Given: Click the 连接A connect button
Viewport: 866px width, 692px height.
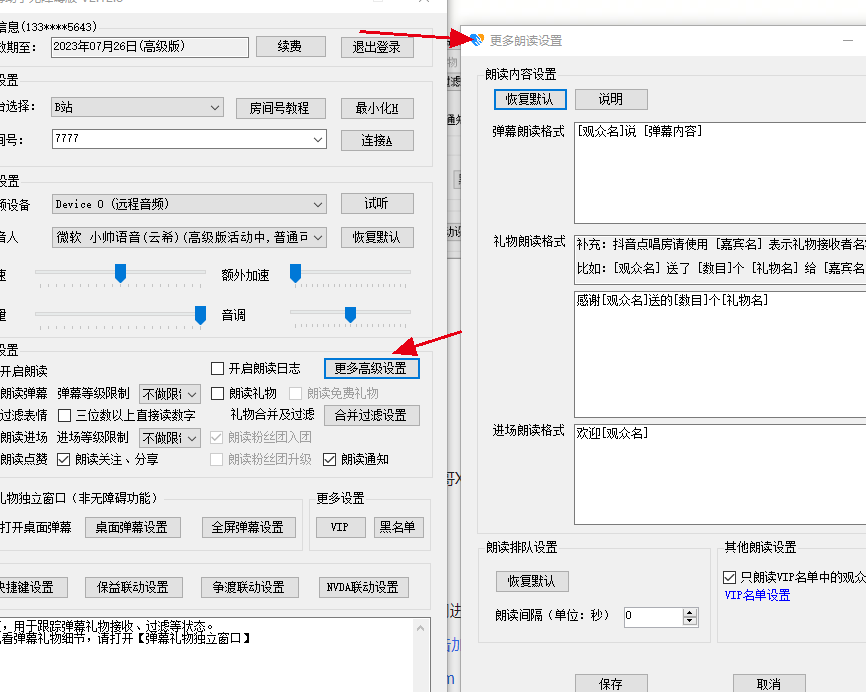Looking at the screenshot, I should (377, 140).
